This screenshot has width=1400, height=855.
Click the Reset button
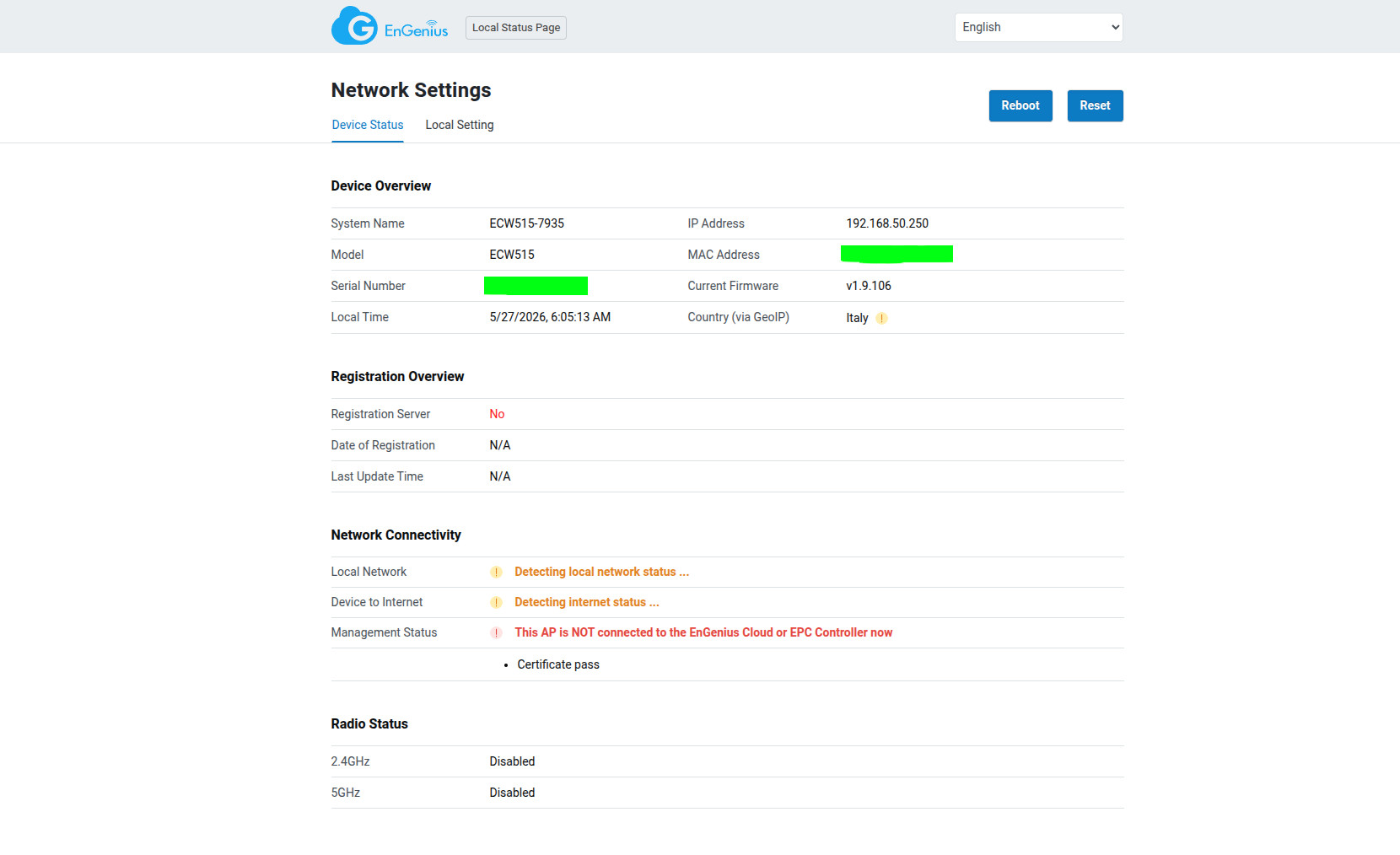point(1095,105)
